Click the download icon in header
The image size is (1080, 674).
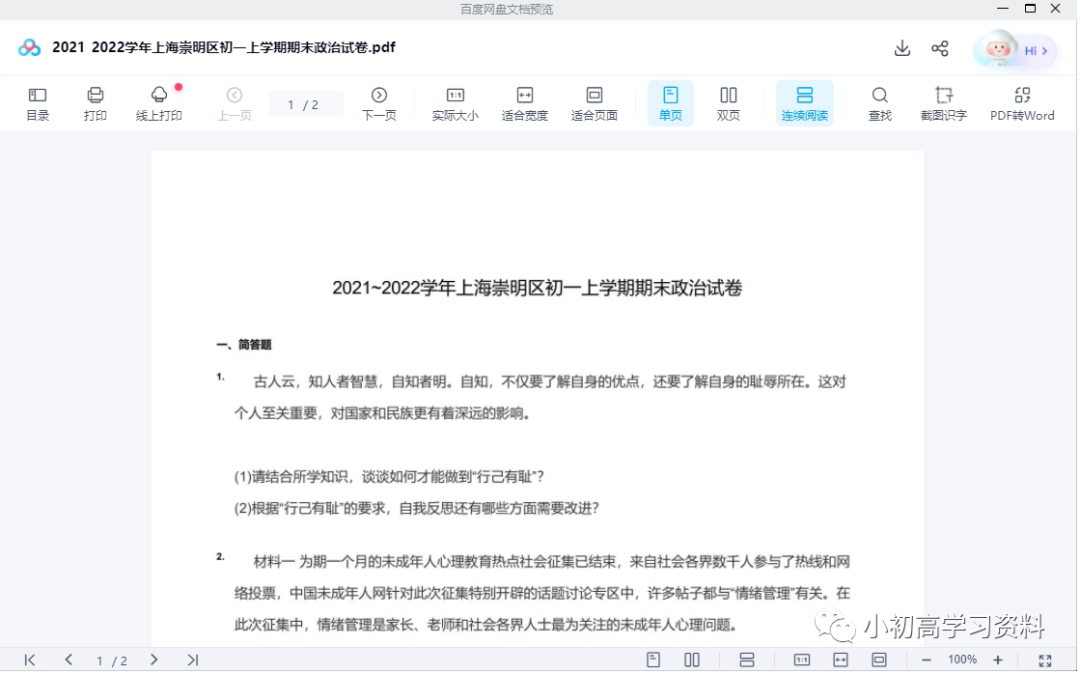point(902,48)
